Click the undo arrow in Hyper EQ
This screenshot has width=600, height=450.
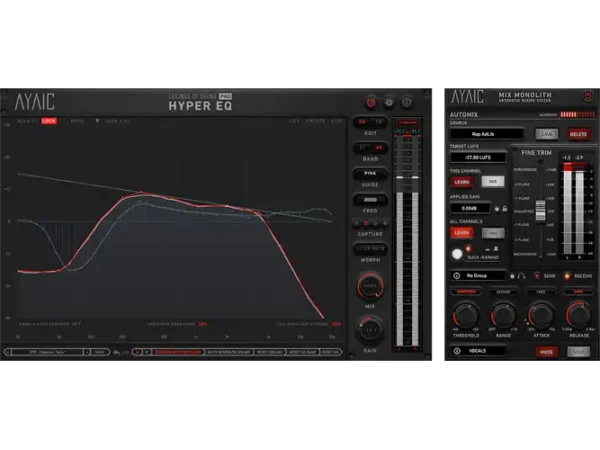tap(116, 352)
